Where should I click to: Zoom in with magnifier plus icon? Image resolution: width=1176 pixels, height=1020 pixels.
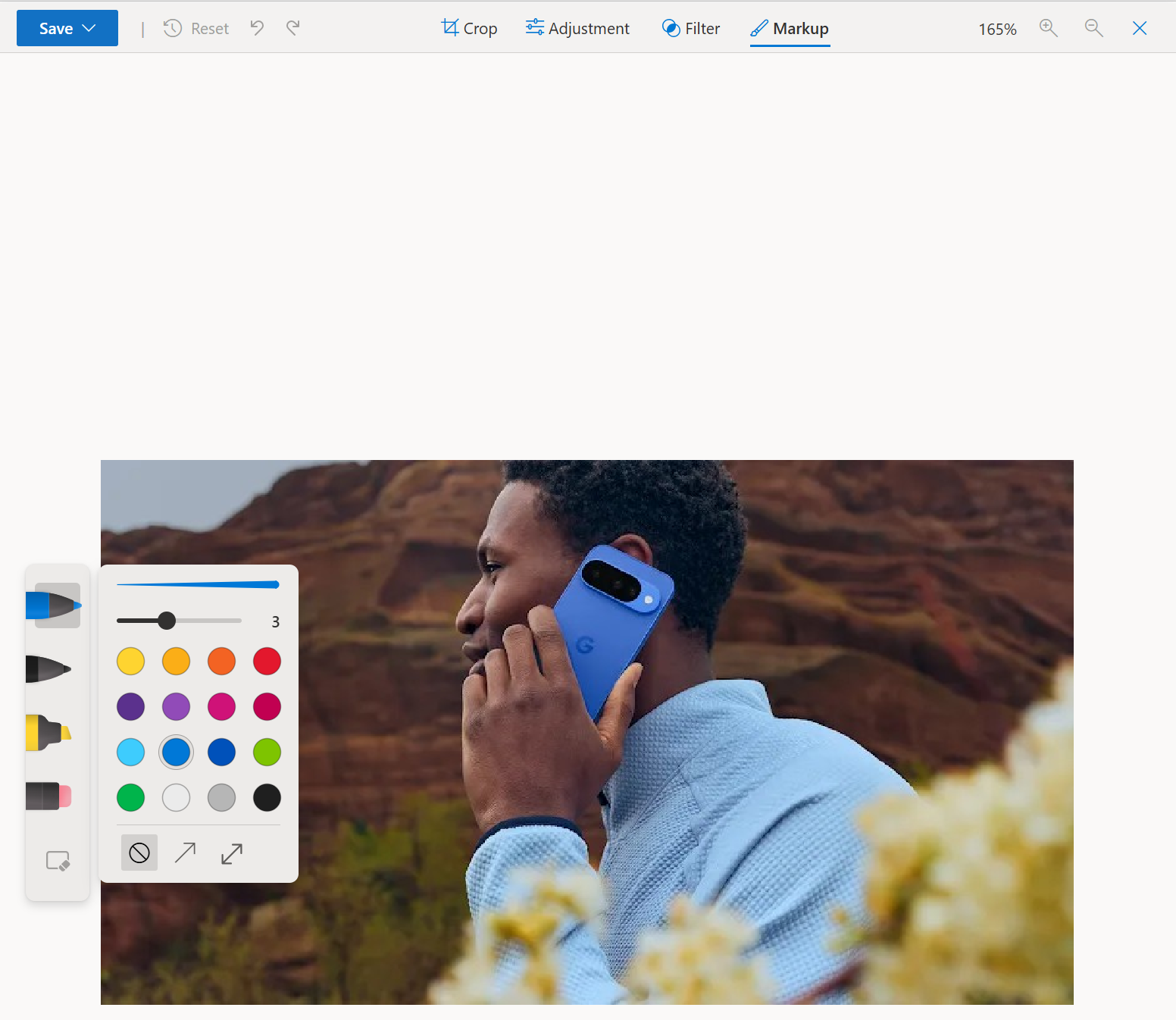(1049, 28)
